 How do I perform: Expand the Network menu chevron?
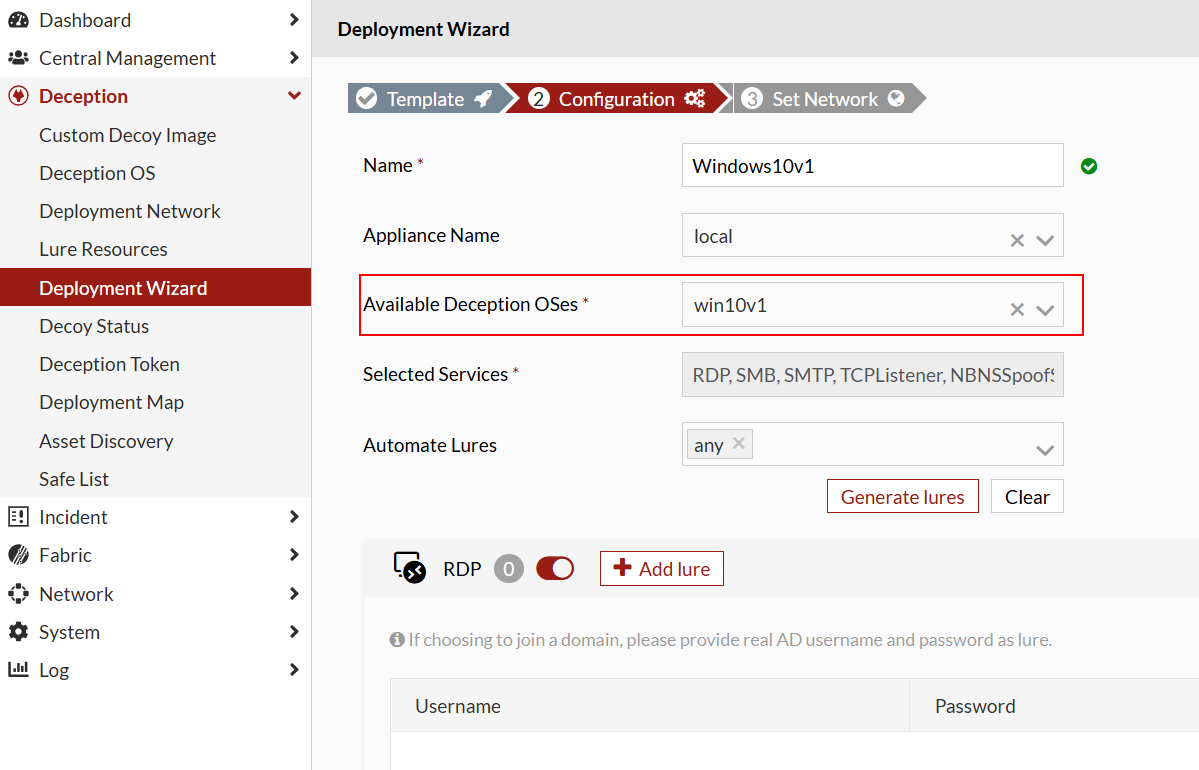[x=294, y=594]
